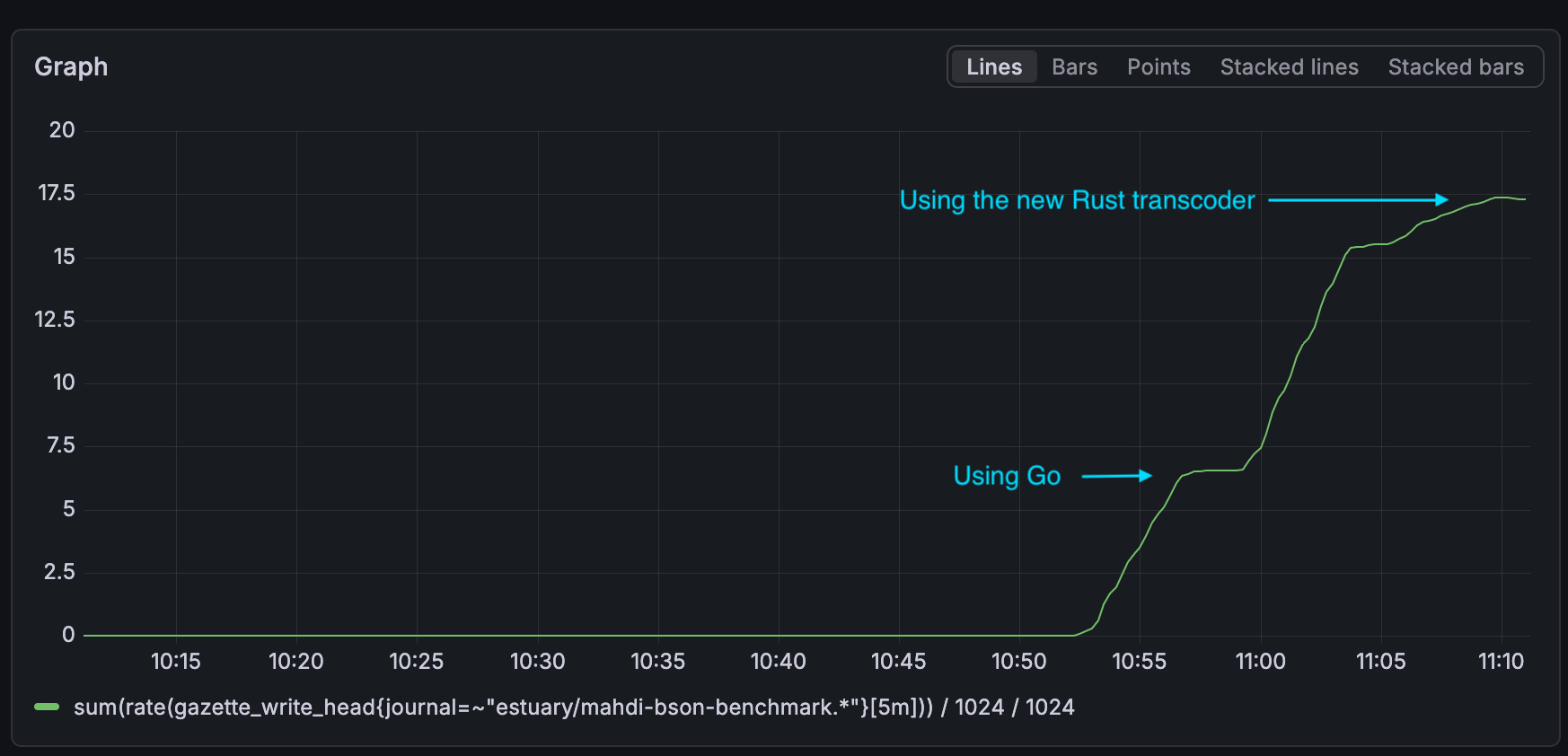The width and height of the screenshot is (1568, 756).
Task: Toggle the green series legend swatch
Action: click(47, 708)
